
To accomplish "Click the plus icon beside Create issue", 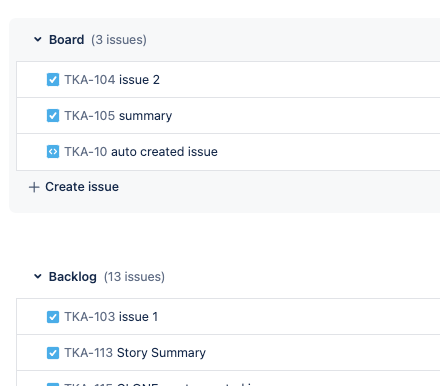I will (34, 187).
